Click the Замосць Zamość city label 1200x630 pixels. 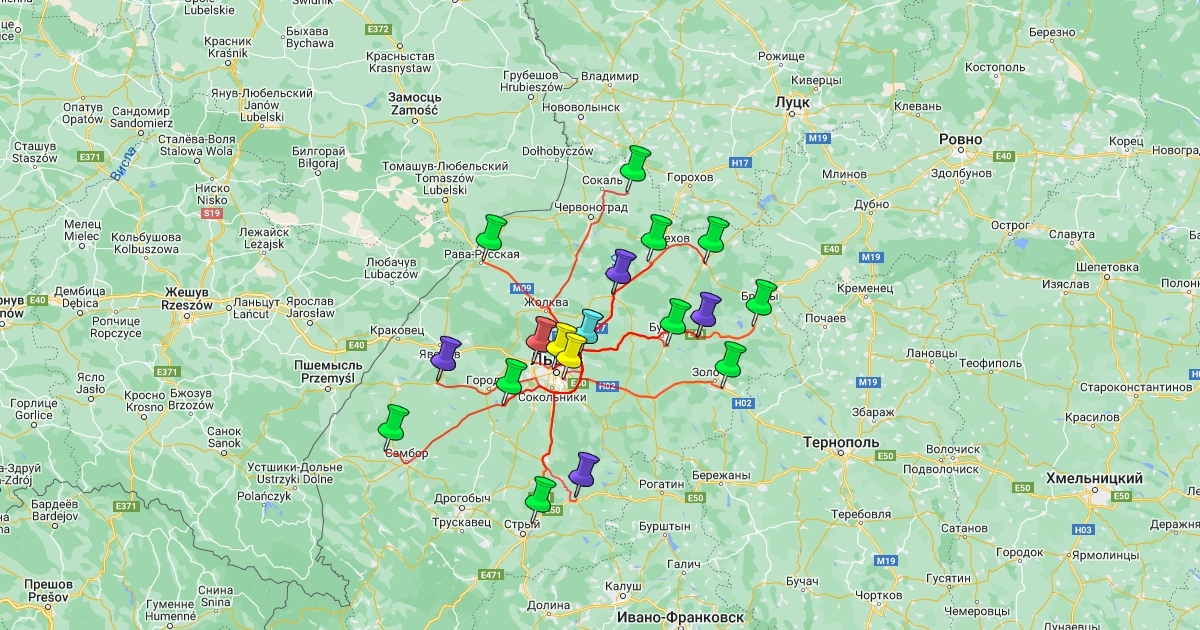[413, 104]
